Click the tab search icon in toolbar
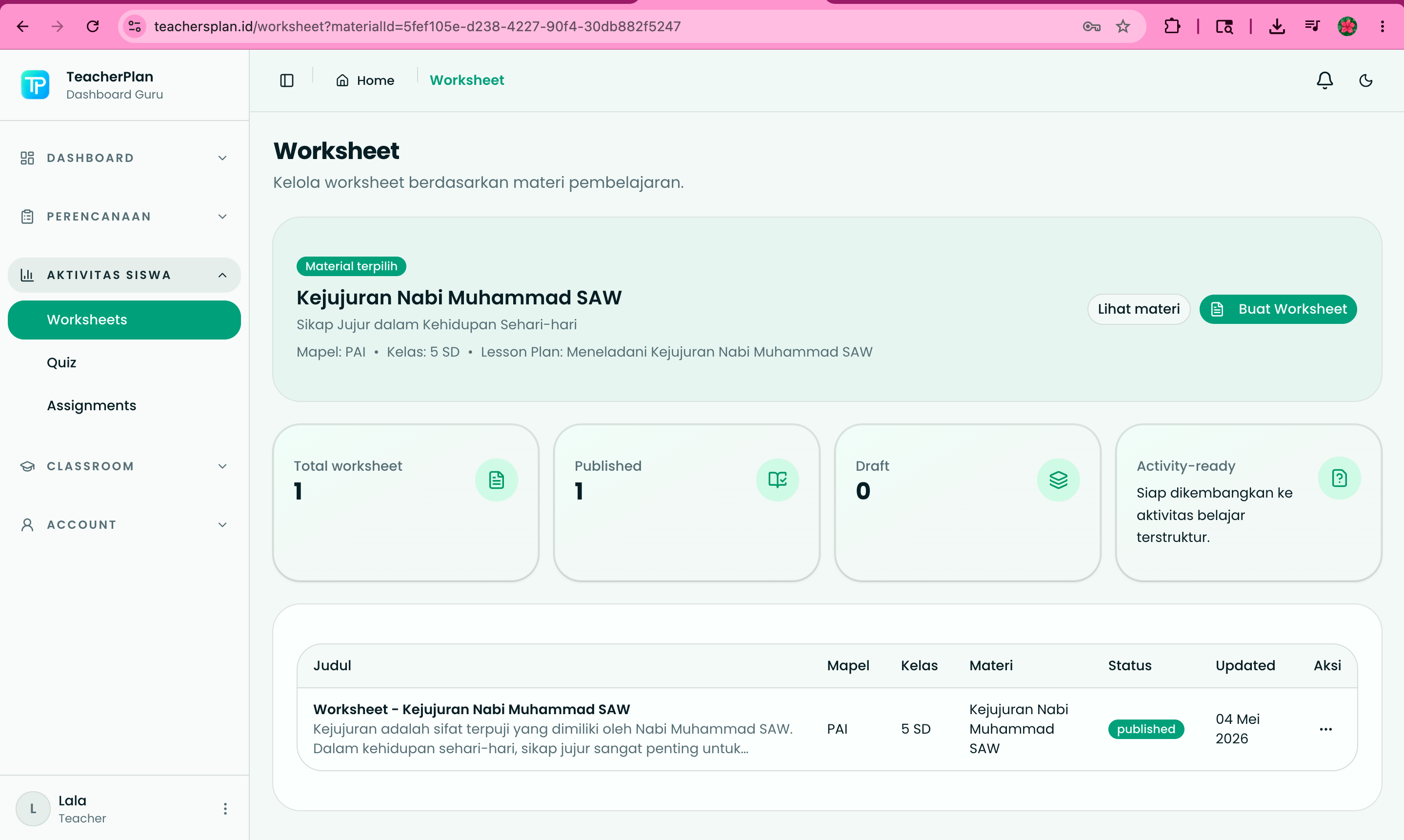 tap(1224, 26)
